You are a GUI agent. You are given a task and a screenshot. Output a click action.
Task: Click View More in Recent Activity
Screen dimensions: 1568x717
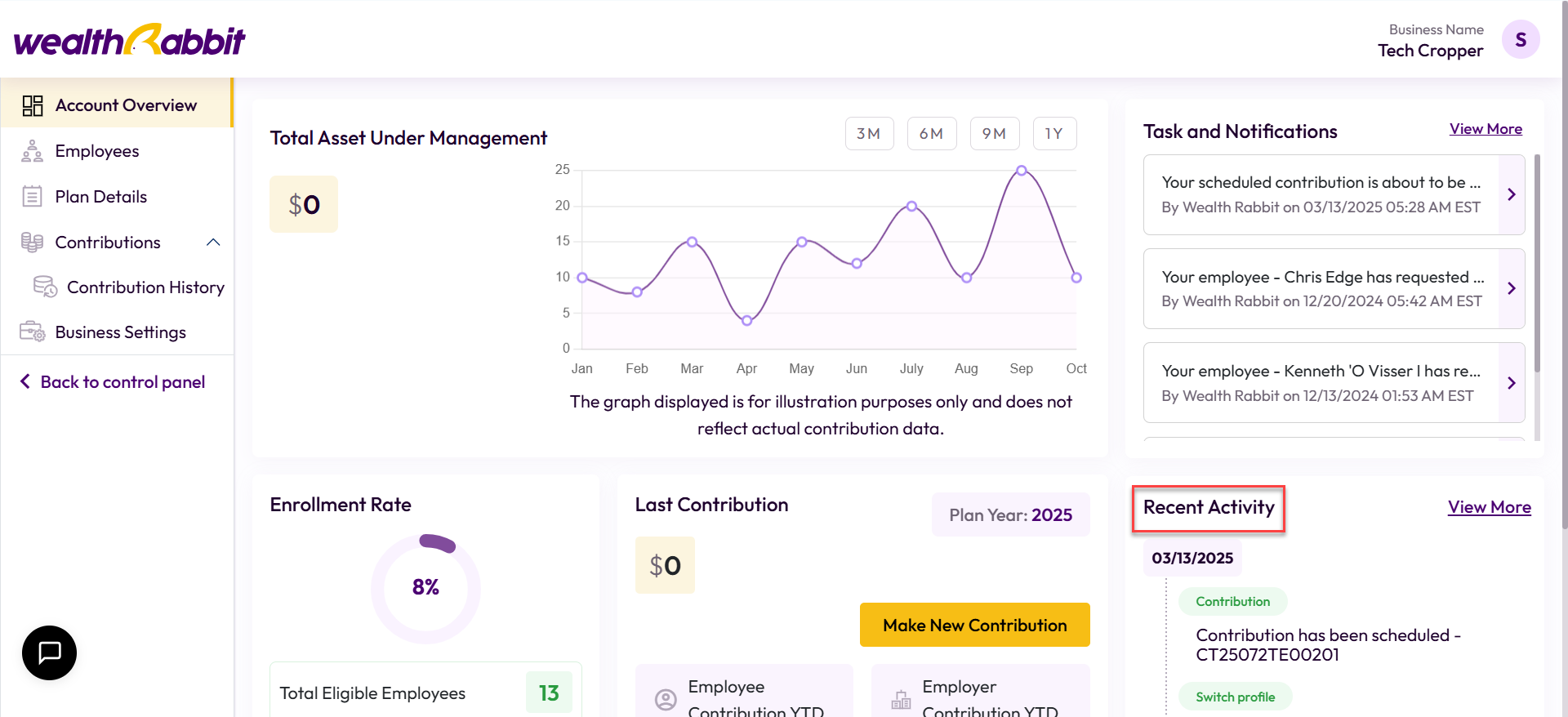coord(1490,507)
